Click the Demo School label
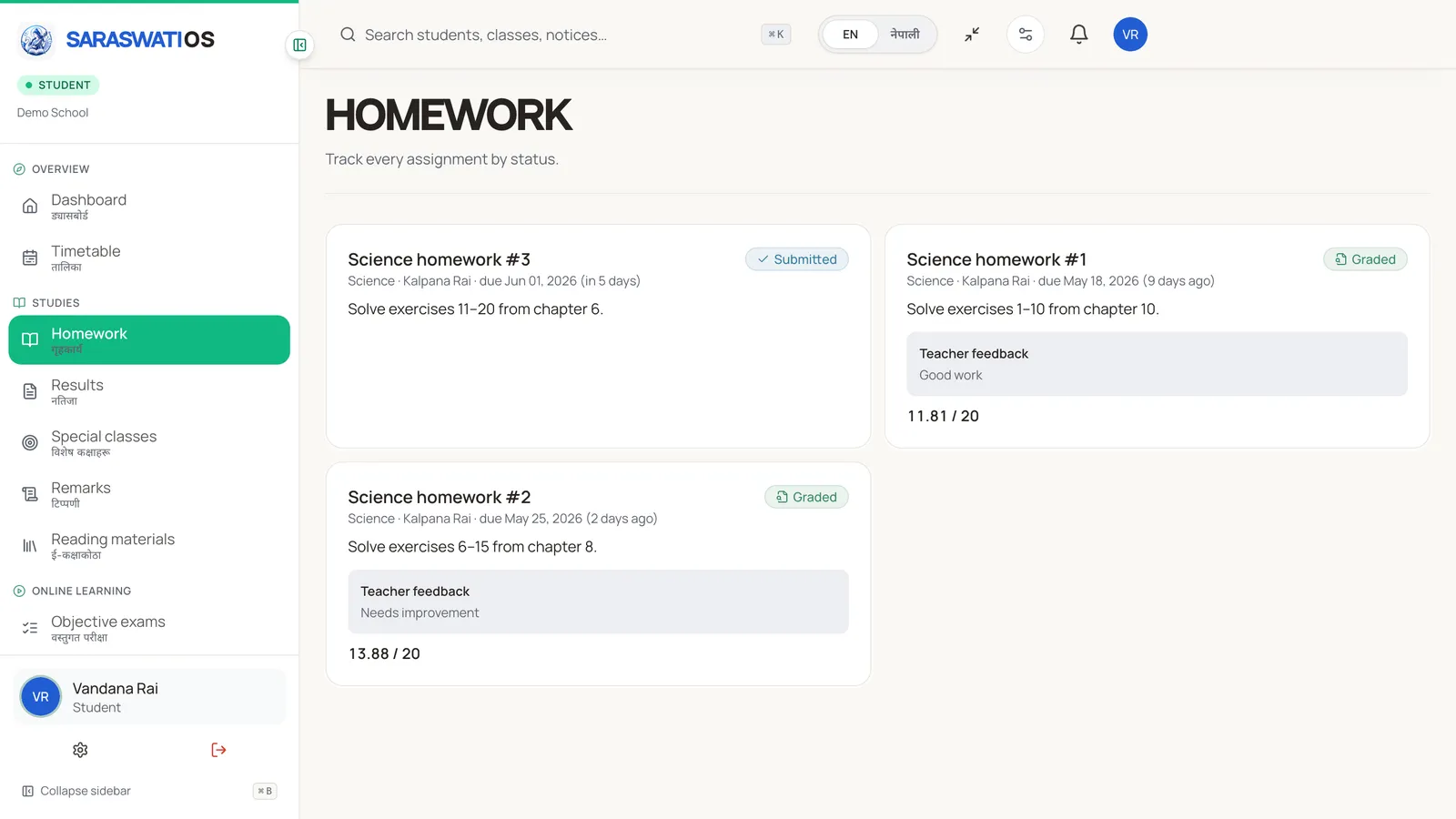The height and width of the screenshot is (819, 1456). (53, 113)
